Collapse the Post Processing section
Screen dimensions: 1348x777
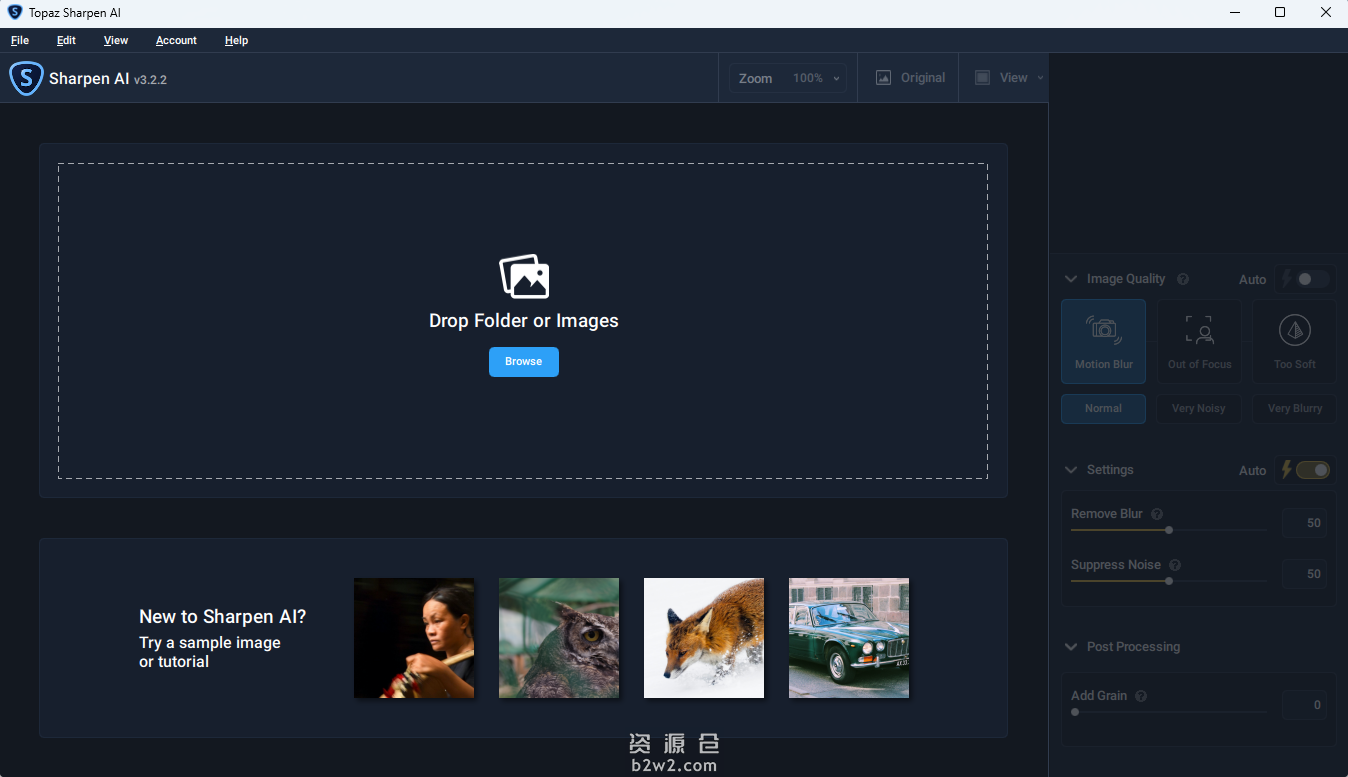click(1070, 646)
